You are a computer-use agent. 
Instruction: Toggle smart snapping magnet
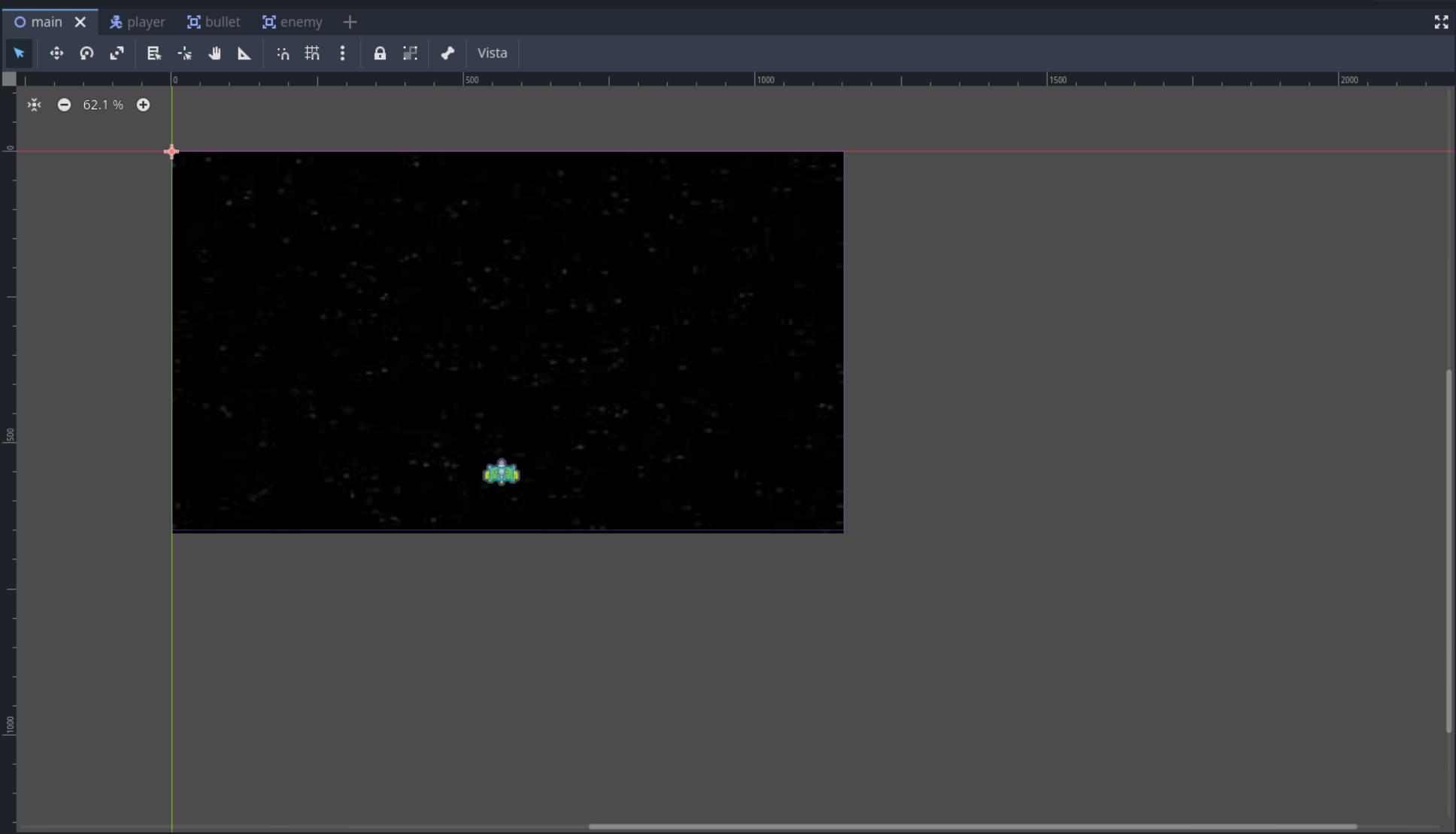(283, 53)
